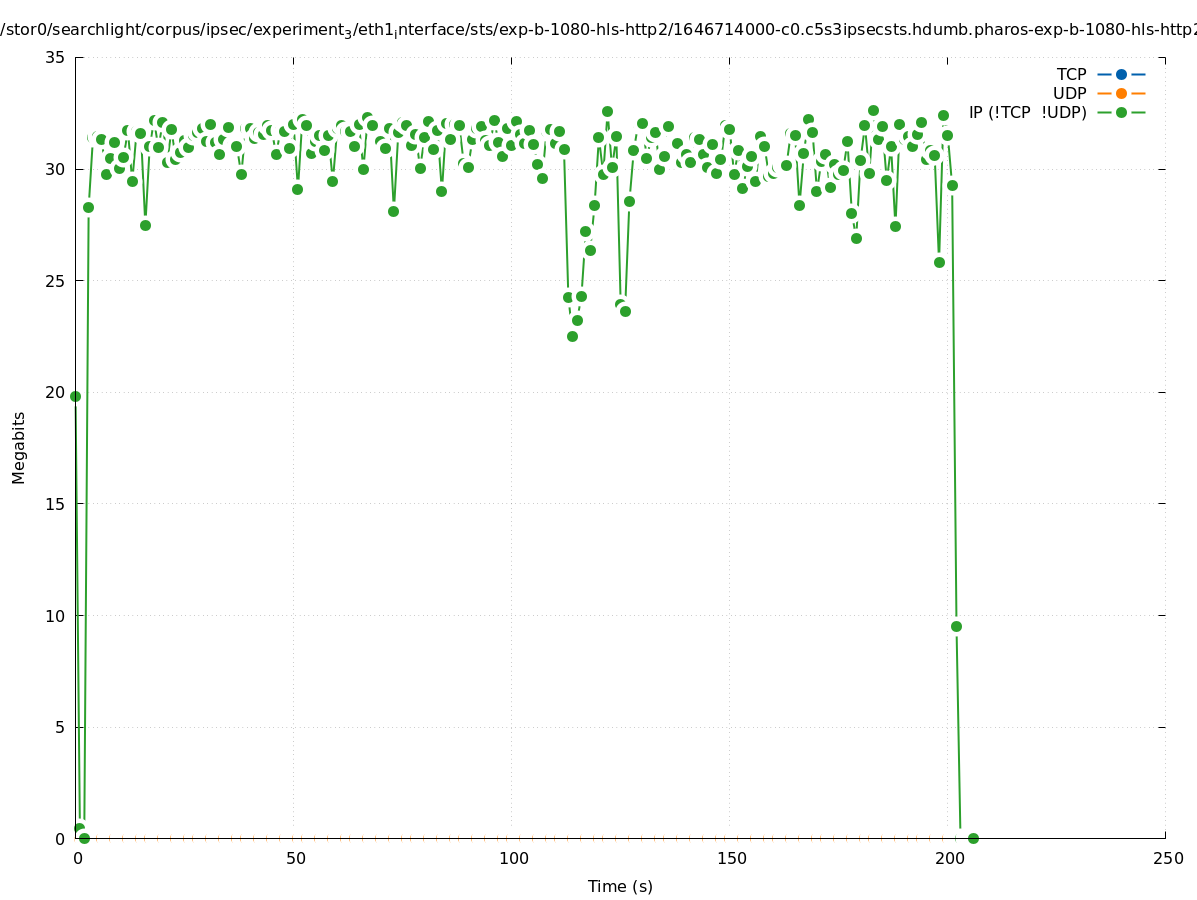Click the 35 tick label on the Megabits axis
Viewport: 1197px width, 900px height.
coord(56,57)
